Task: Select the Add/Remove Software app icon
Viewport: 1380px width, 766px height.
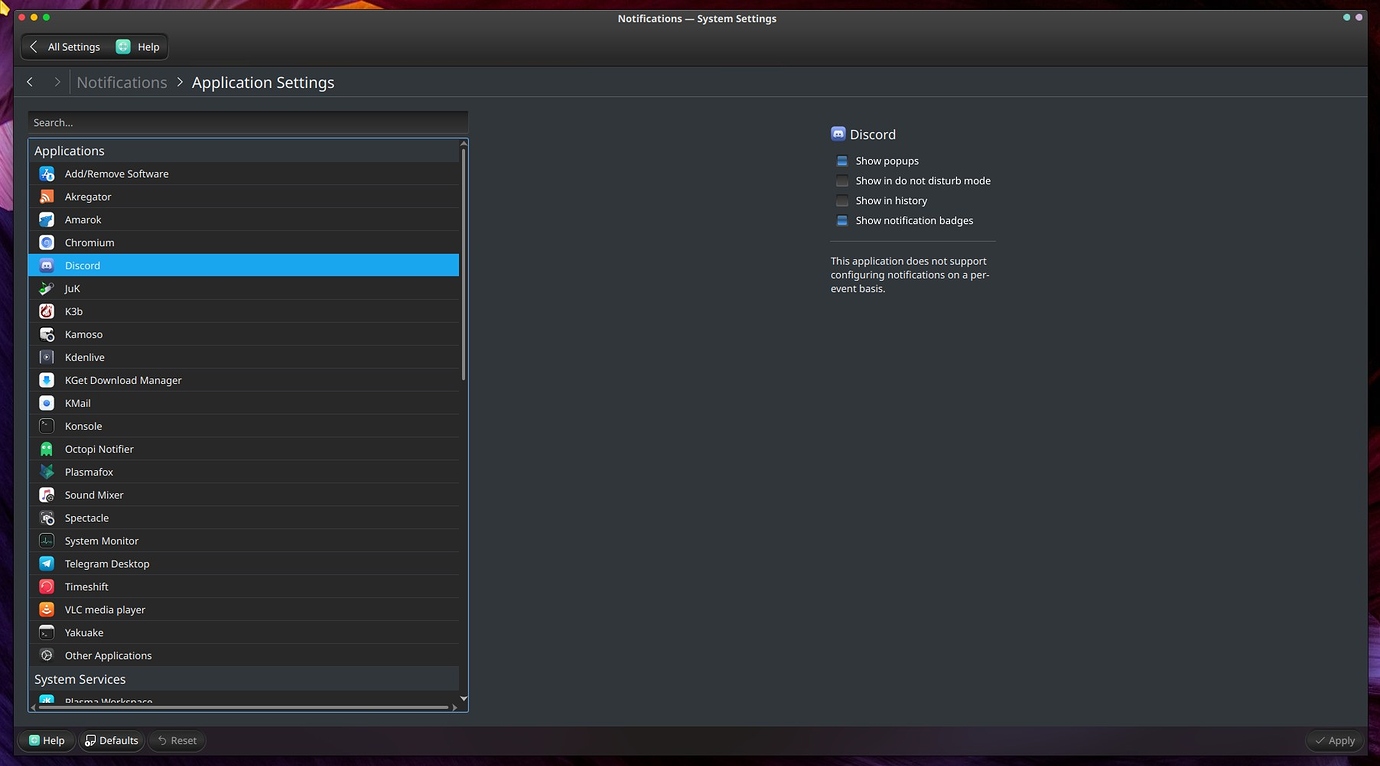Action: click(46, 174)
